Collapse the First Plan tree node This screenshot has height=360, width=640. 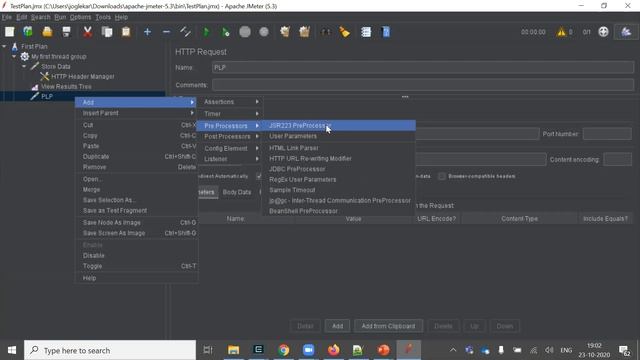click(4, 47)
